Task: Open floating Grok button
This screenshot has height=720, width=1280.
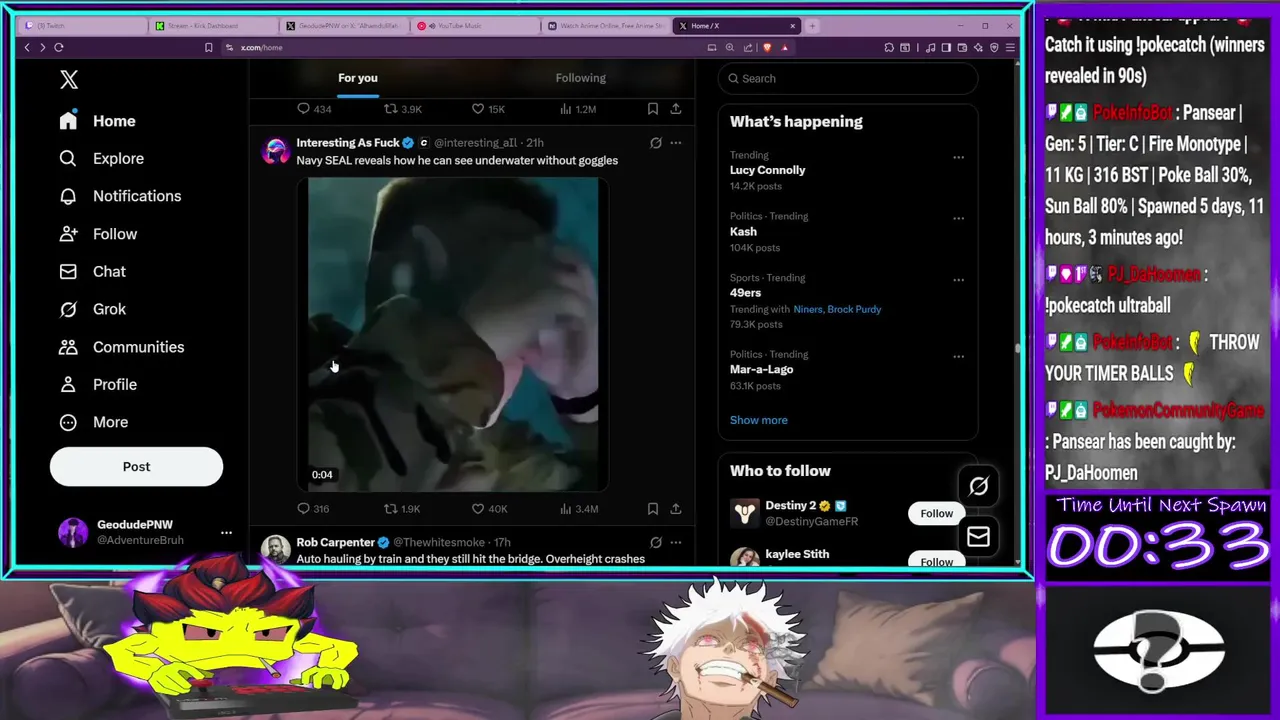Action: (x=978, y=486)
